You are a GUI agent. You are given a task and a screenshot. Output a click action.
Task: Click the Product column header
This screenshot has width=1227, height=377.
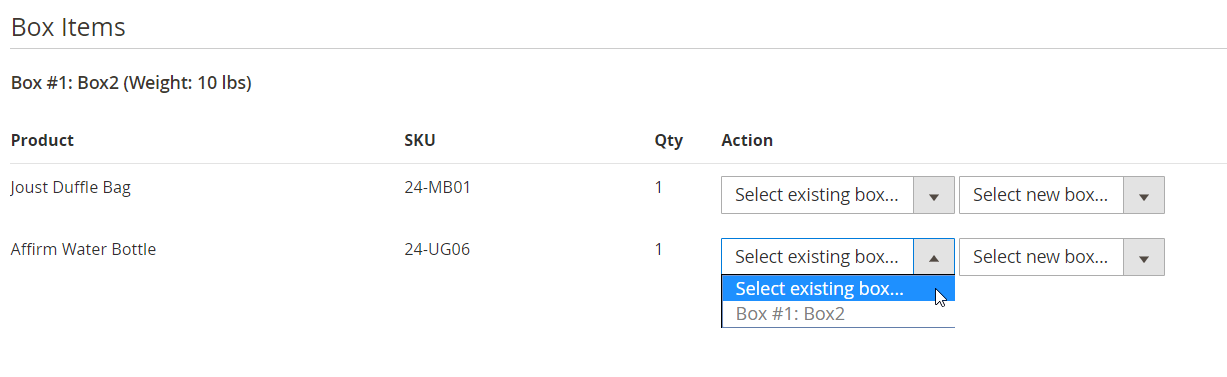42,140
